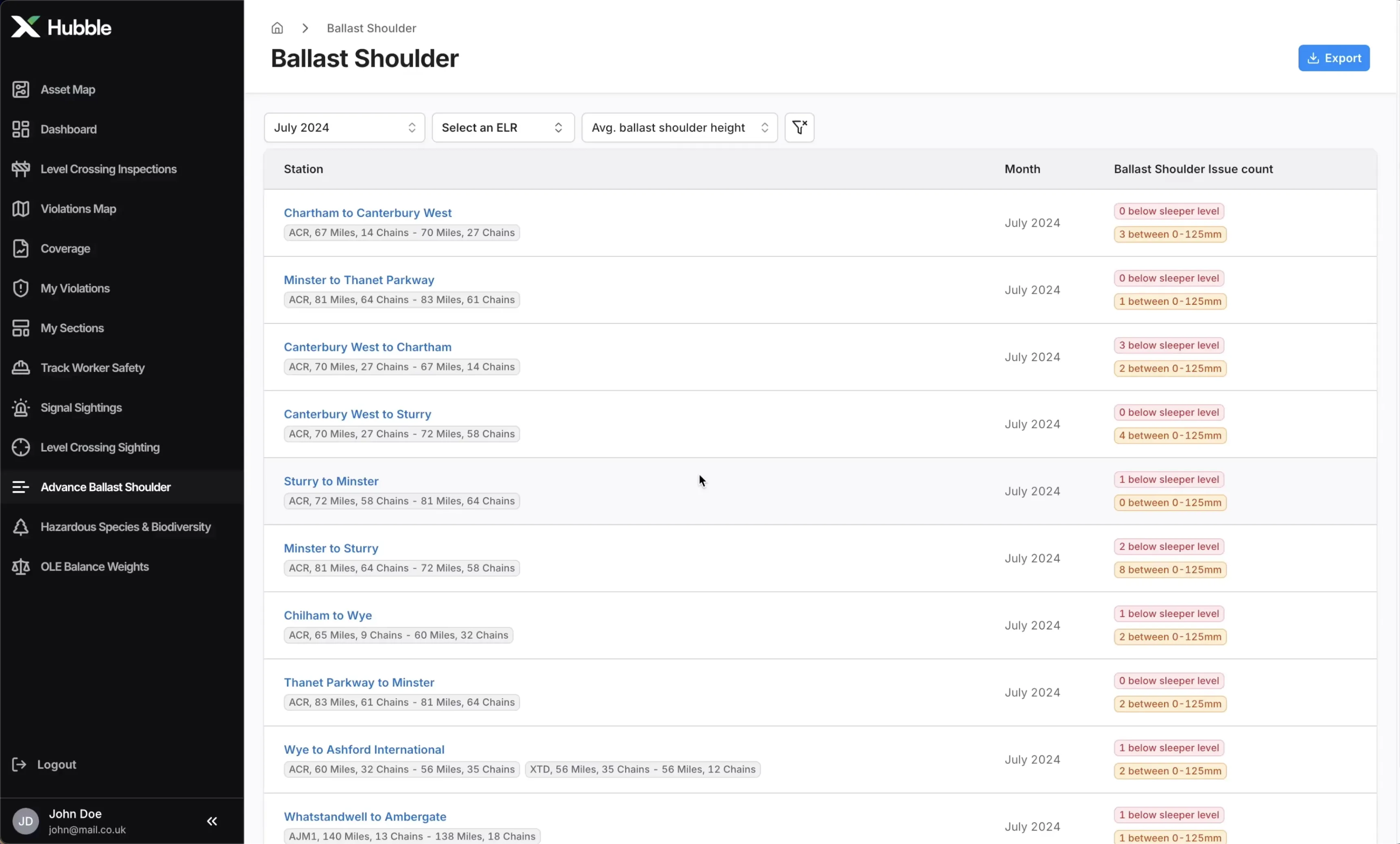Click the Level Crossing Inspections icon
This screenshot has width=1400, height=844.
21,169
